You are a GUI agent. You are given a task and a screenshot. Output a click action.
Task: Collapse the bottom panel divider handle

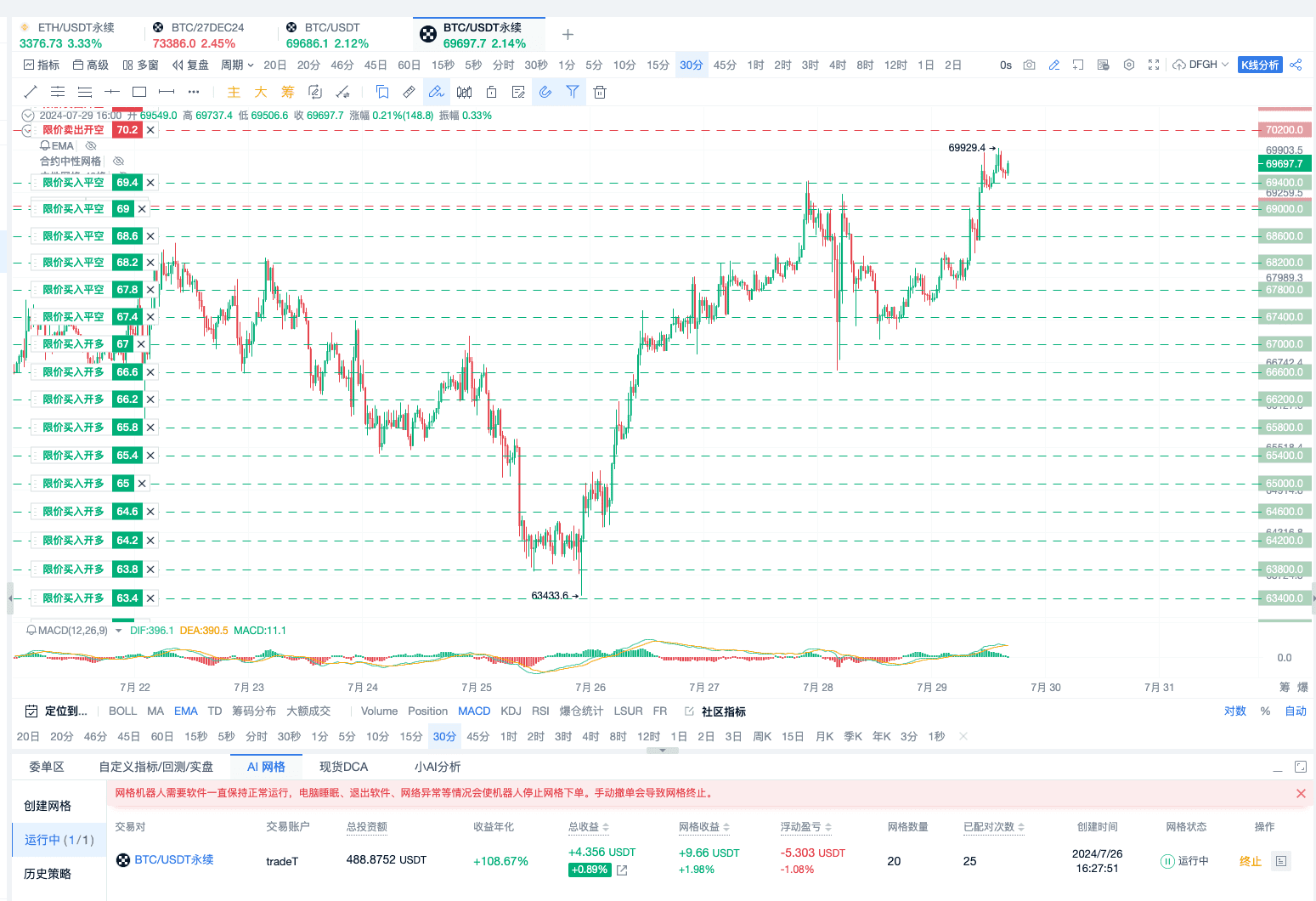point(663,751)
